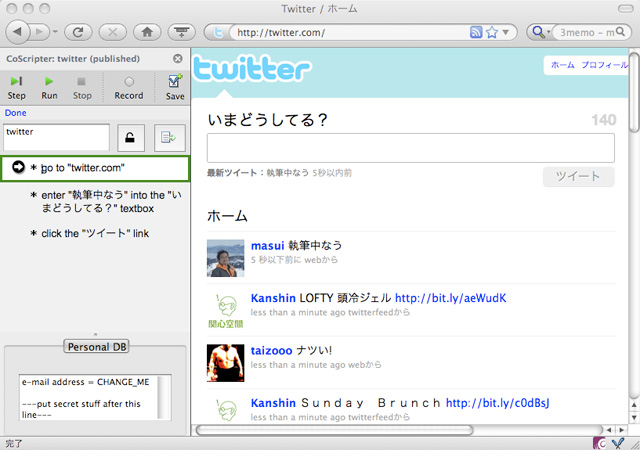Save the script with the Save icon

(175, 88)
